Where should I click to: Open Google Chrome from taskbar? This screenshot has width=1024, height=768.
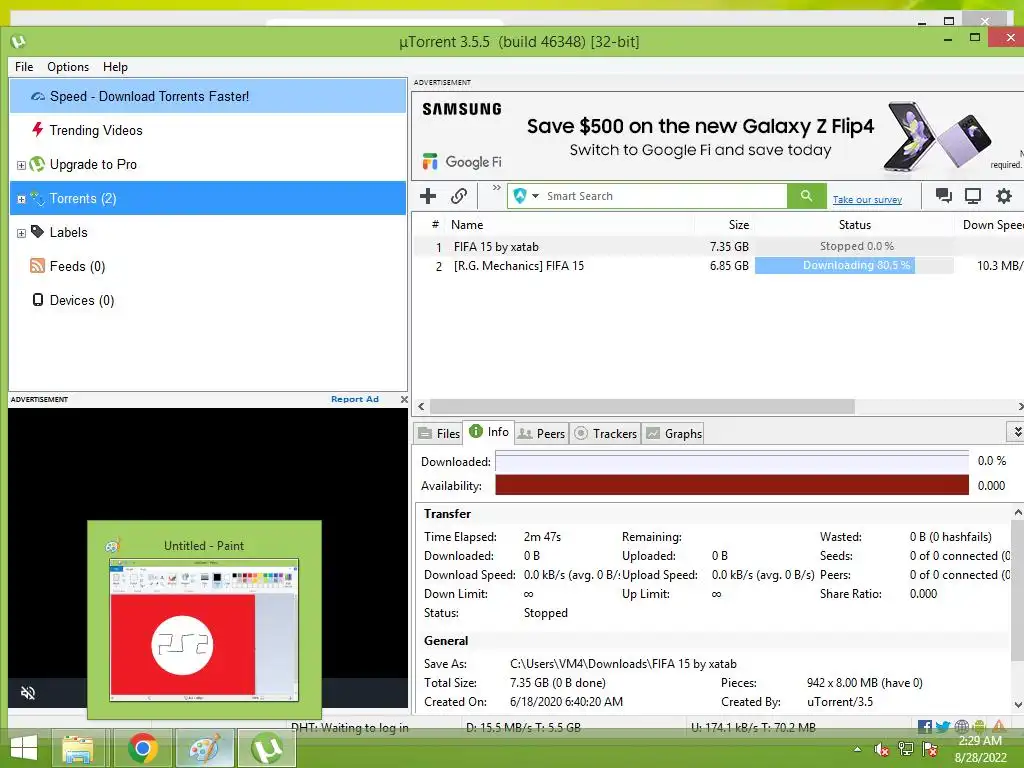tap(142, 748)
